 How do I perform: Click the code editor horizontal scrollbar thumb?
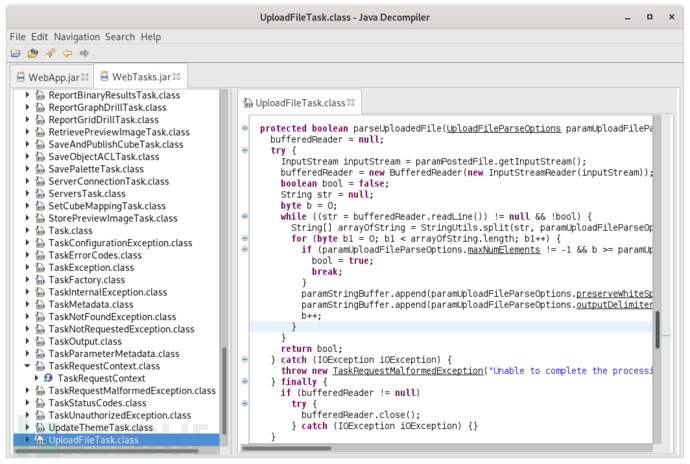(x=287, y=448)
